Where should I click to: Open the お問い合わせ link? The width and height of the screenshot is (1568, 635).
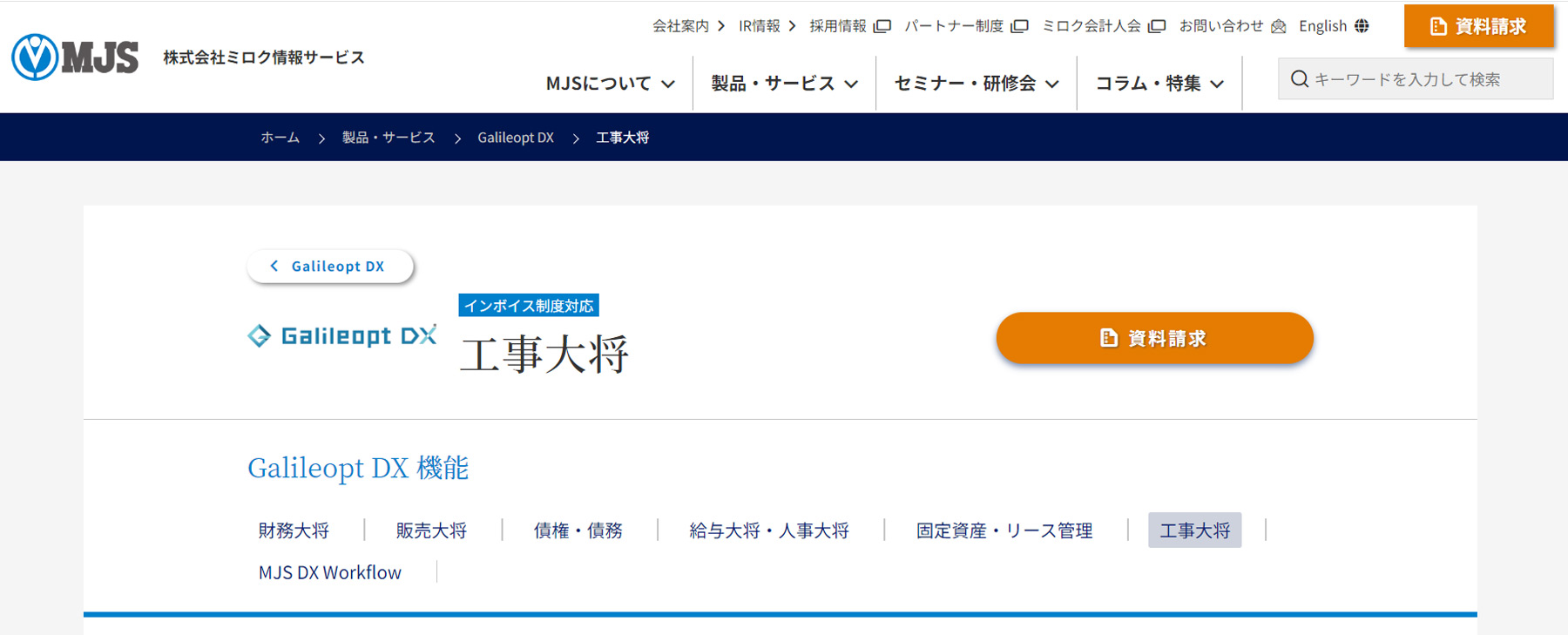click(x=1221, y=26)
